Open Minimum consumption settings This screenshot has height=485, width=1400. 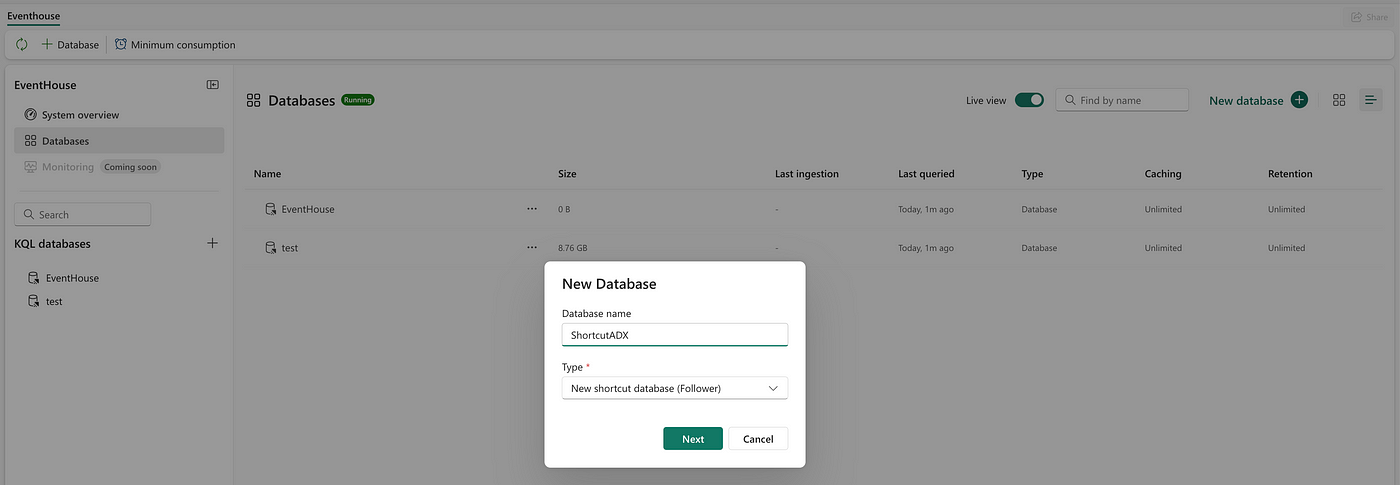point(175,45)
